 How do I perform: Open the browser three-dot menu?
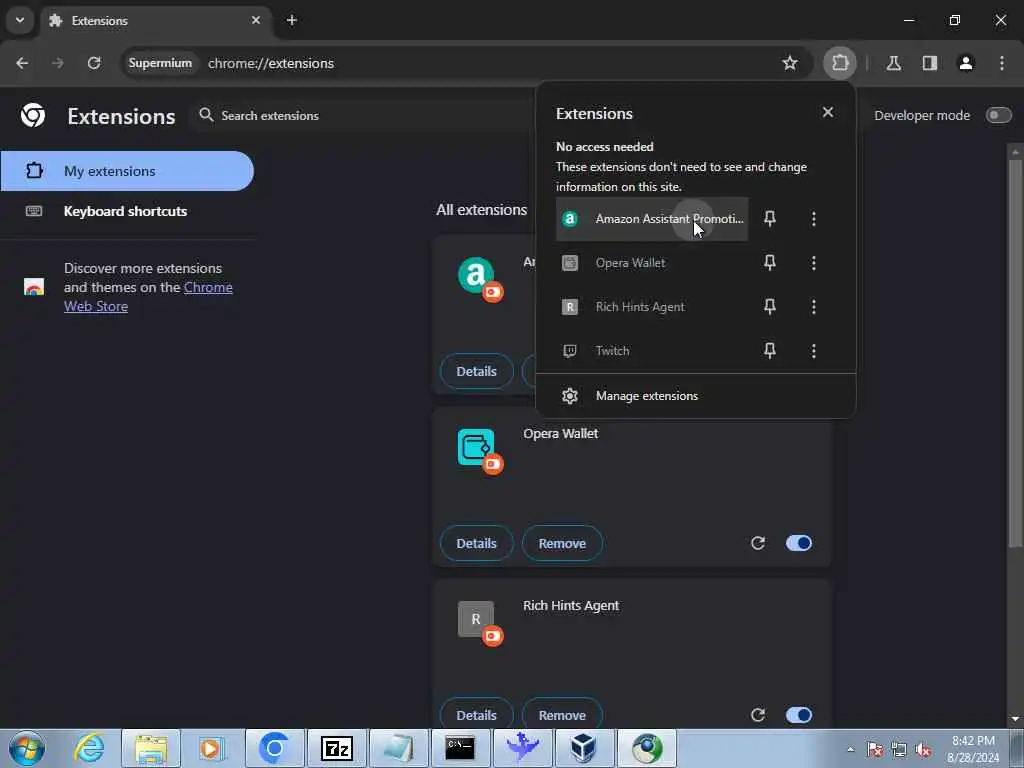coord(1001,63)
